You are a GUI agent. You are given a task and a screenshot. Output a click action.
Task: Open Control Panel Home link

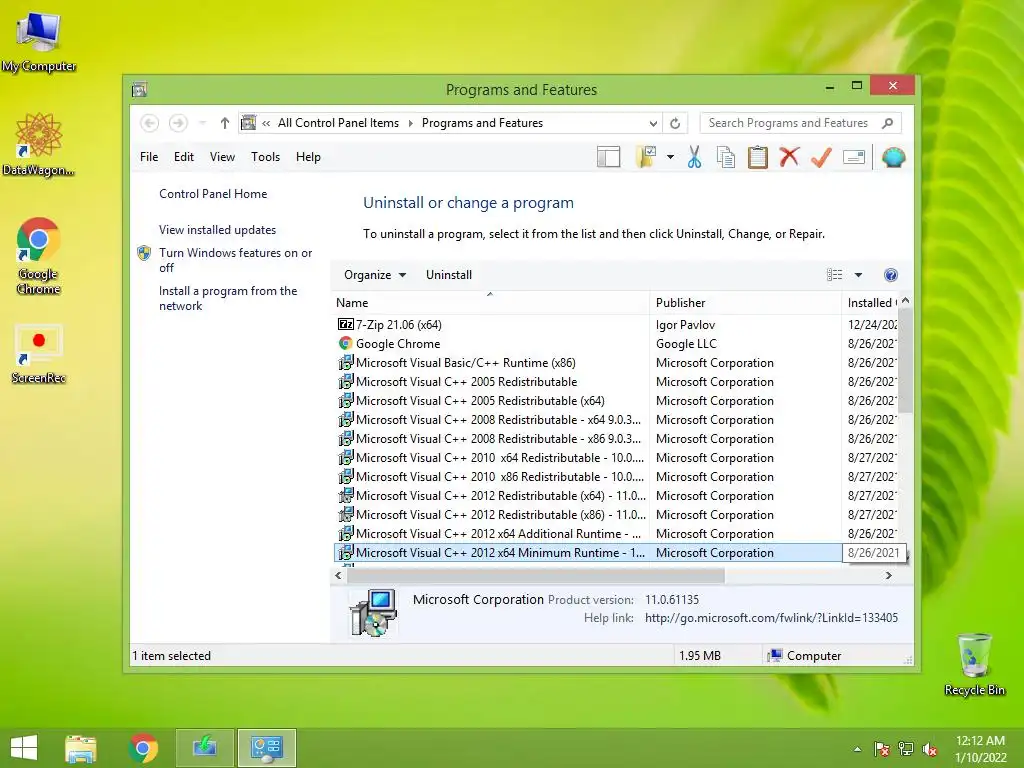[213, 194]
